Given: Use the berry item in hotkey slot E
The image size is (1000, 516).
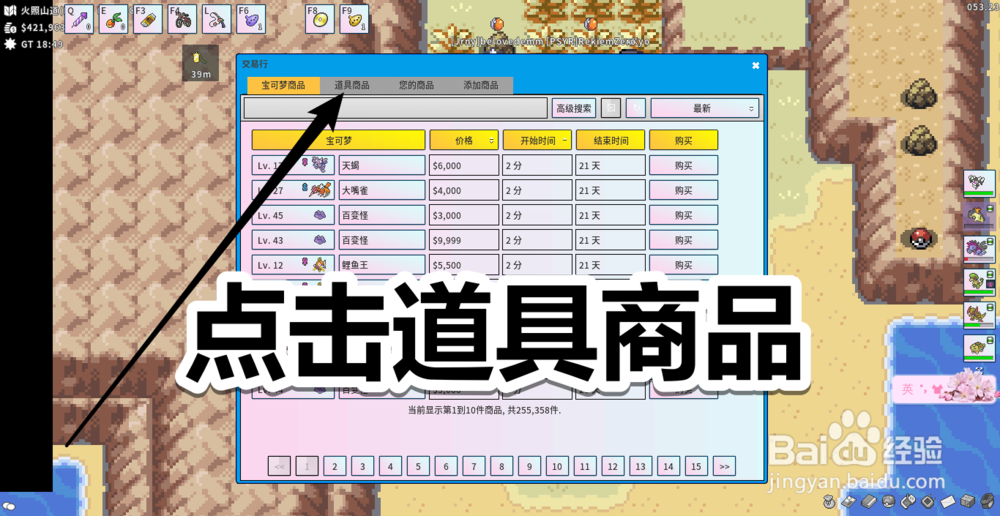Looking at the screenshot, I should 114,19.
